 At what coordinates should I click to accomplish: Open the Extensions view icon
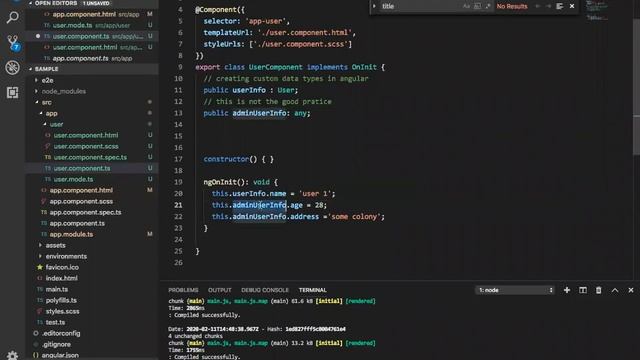13,93
